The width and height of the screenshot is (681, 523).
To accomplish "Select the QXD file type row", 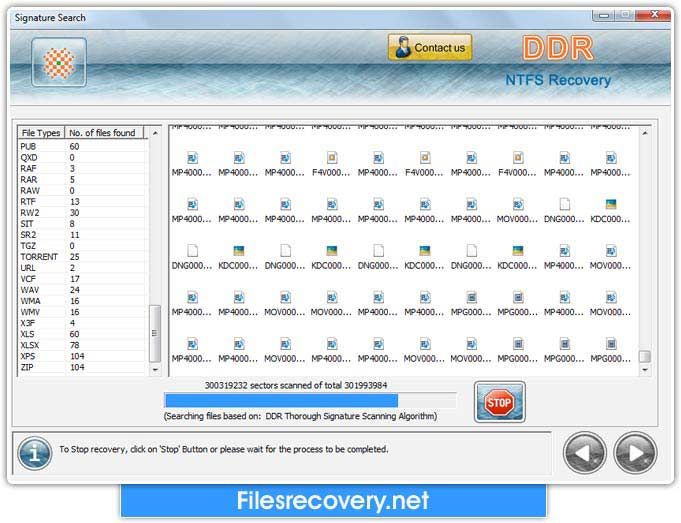I will [x=82, y=157].
